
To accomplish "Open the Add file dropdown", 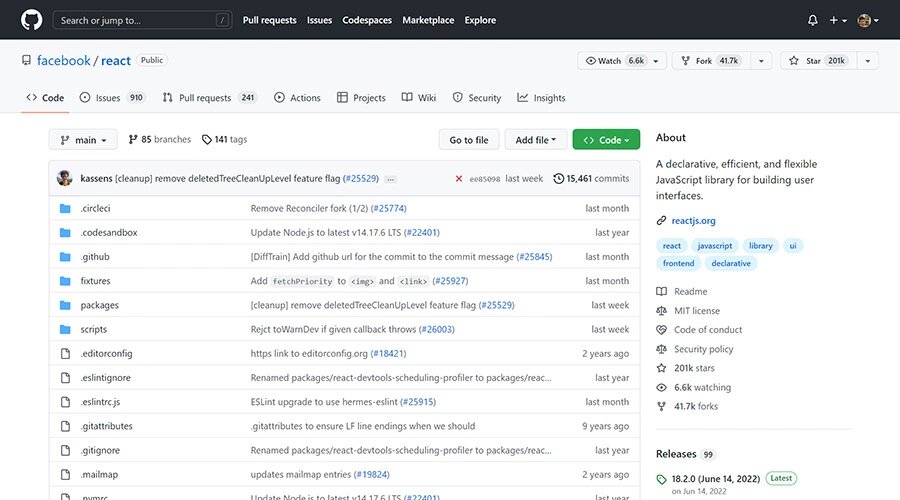I will 536,139.
